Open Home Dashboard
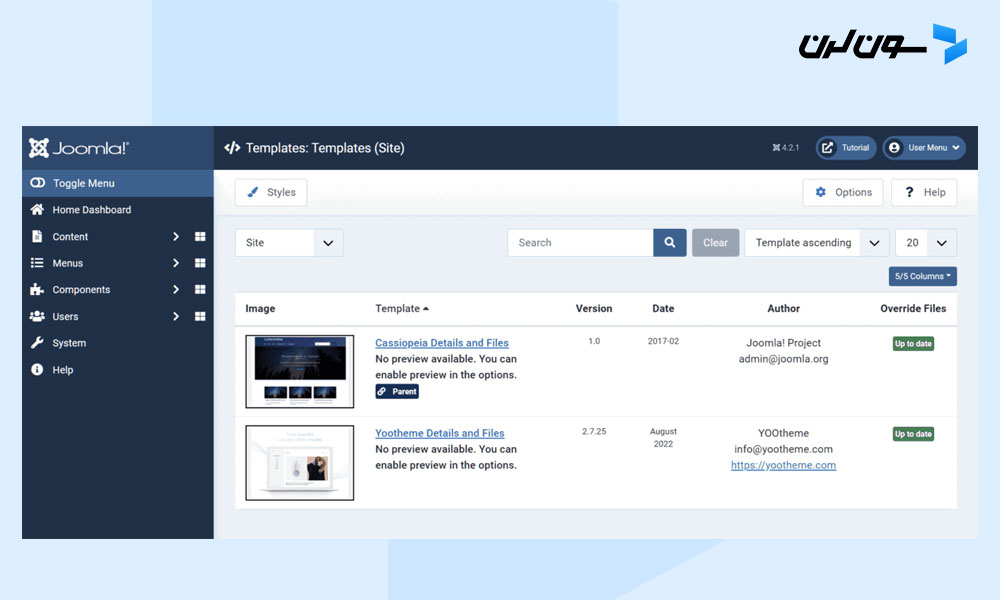 click(x=91, y=210)
